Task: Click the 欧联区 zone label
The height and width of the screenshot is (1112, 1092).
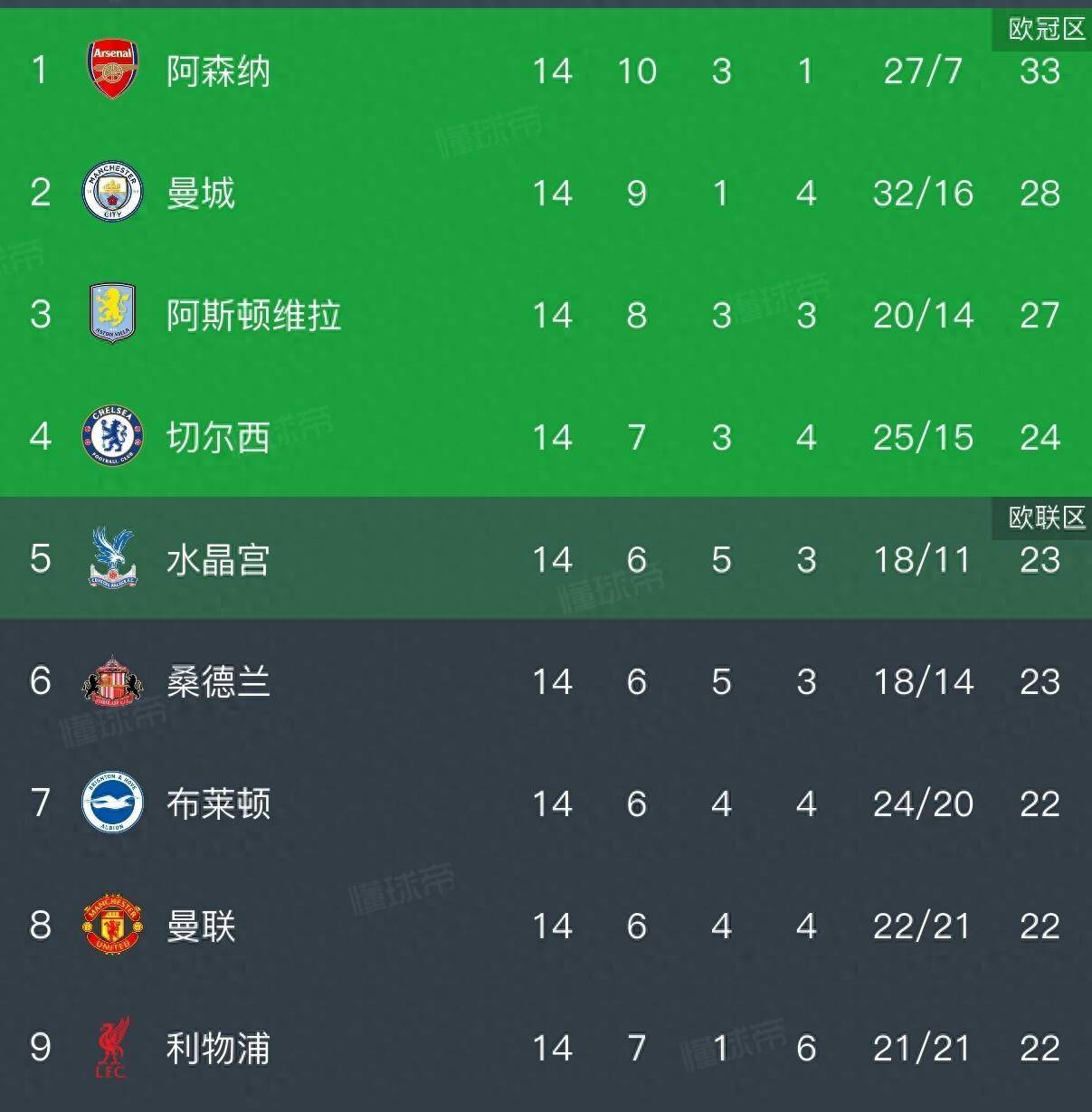Action: tap(1046, 518)
